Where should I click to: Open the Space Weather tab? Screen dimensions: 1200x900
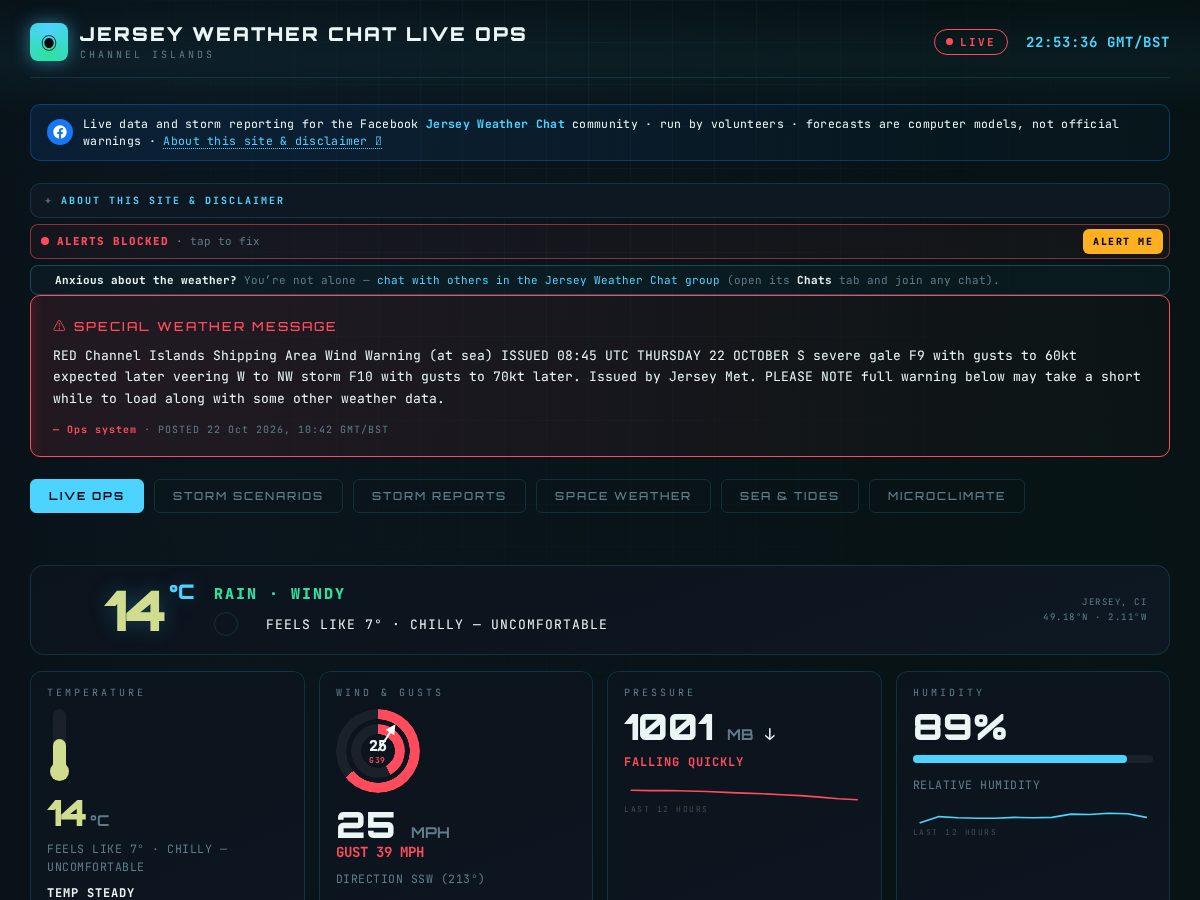(x=623, y=496)
